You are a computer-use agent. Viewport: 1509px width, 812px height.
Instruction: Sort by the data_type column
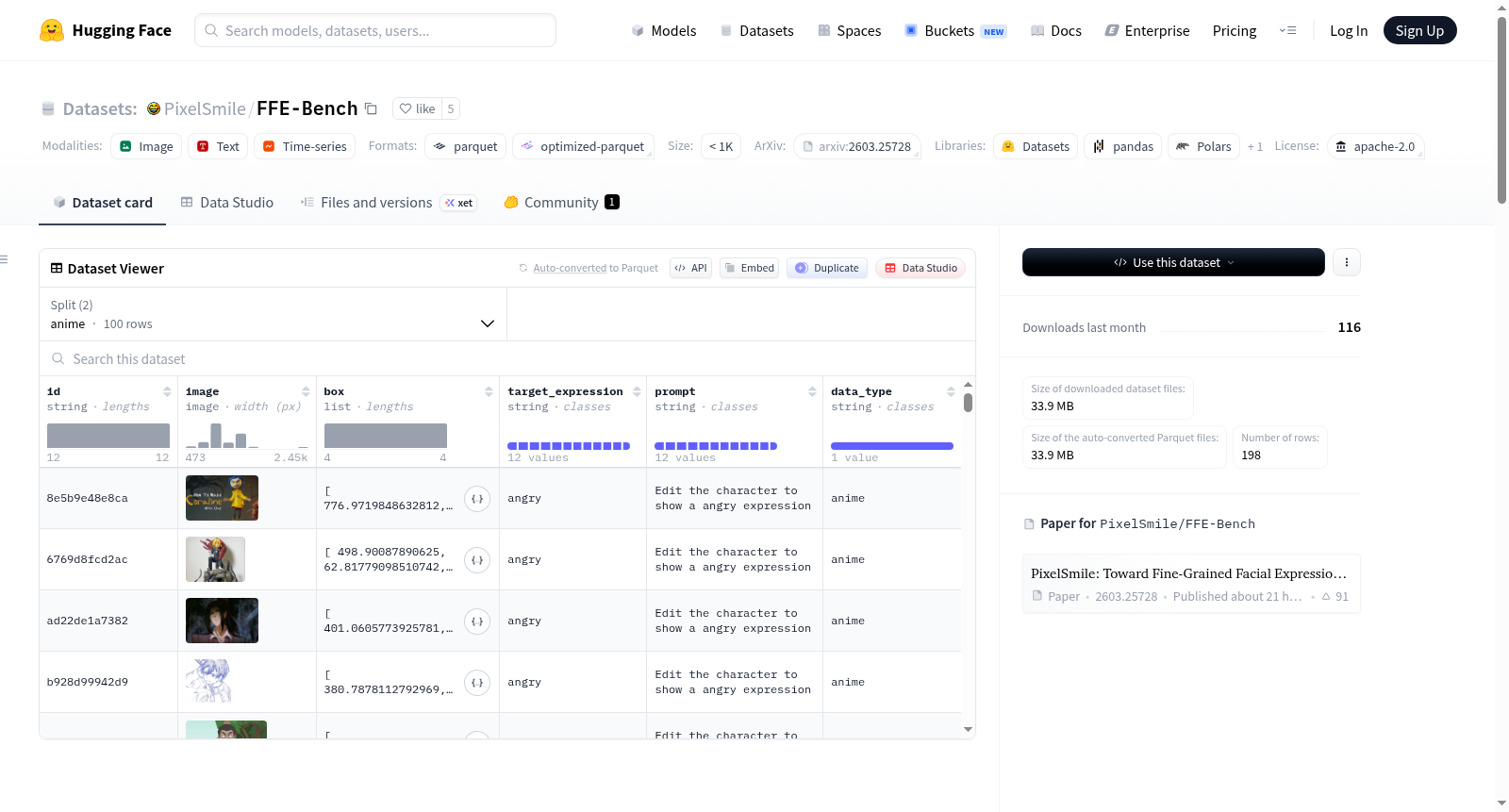tap(951, 391)
